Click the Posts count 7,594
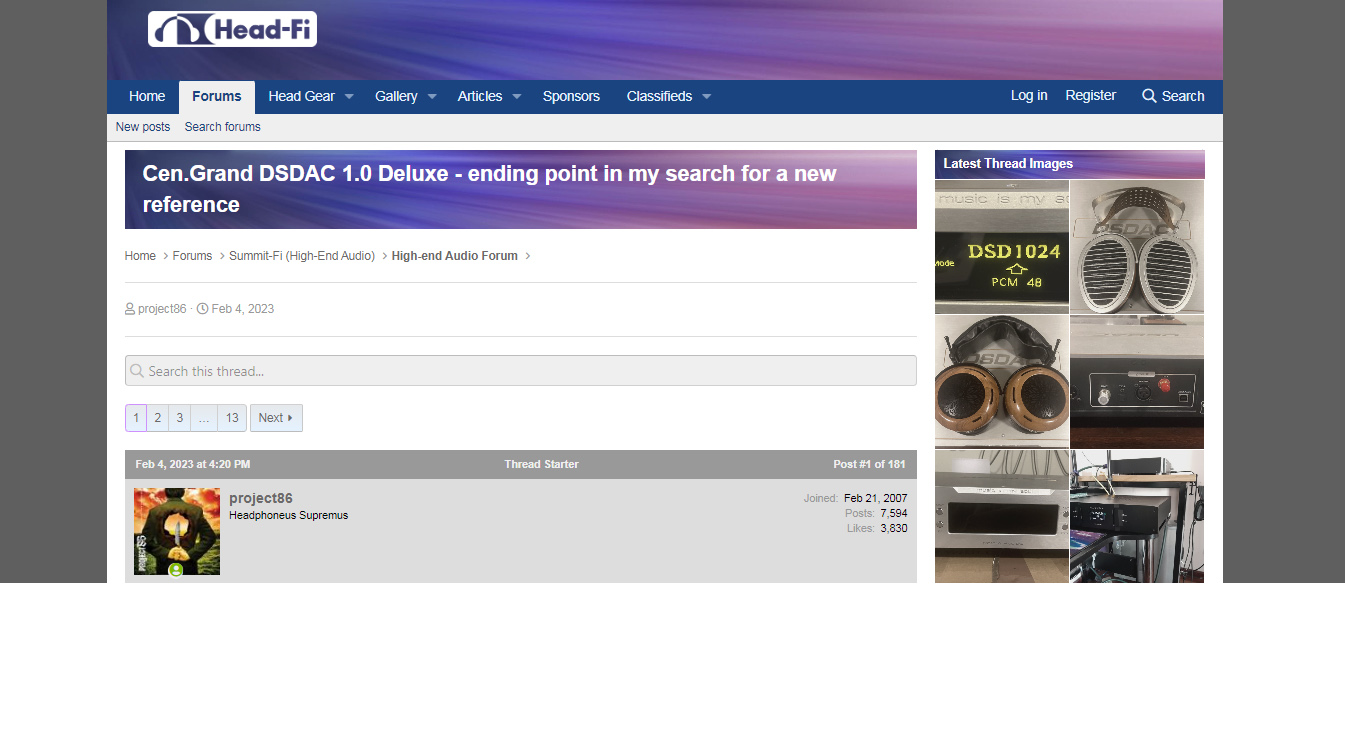Viewport: 1345px width, 744px height. click(894, 513)
